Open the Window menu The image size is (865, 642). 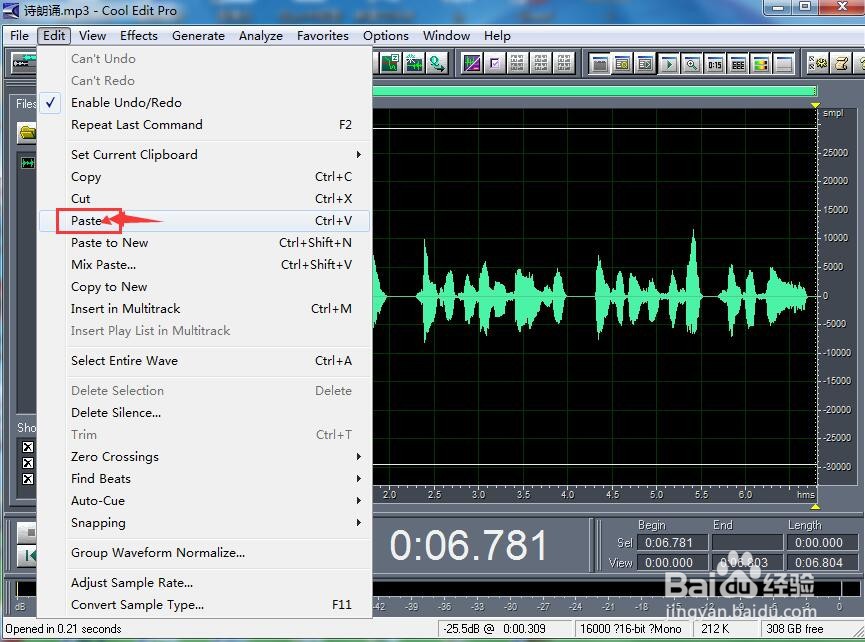point(446,36)
